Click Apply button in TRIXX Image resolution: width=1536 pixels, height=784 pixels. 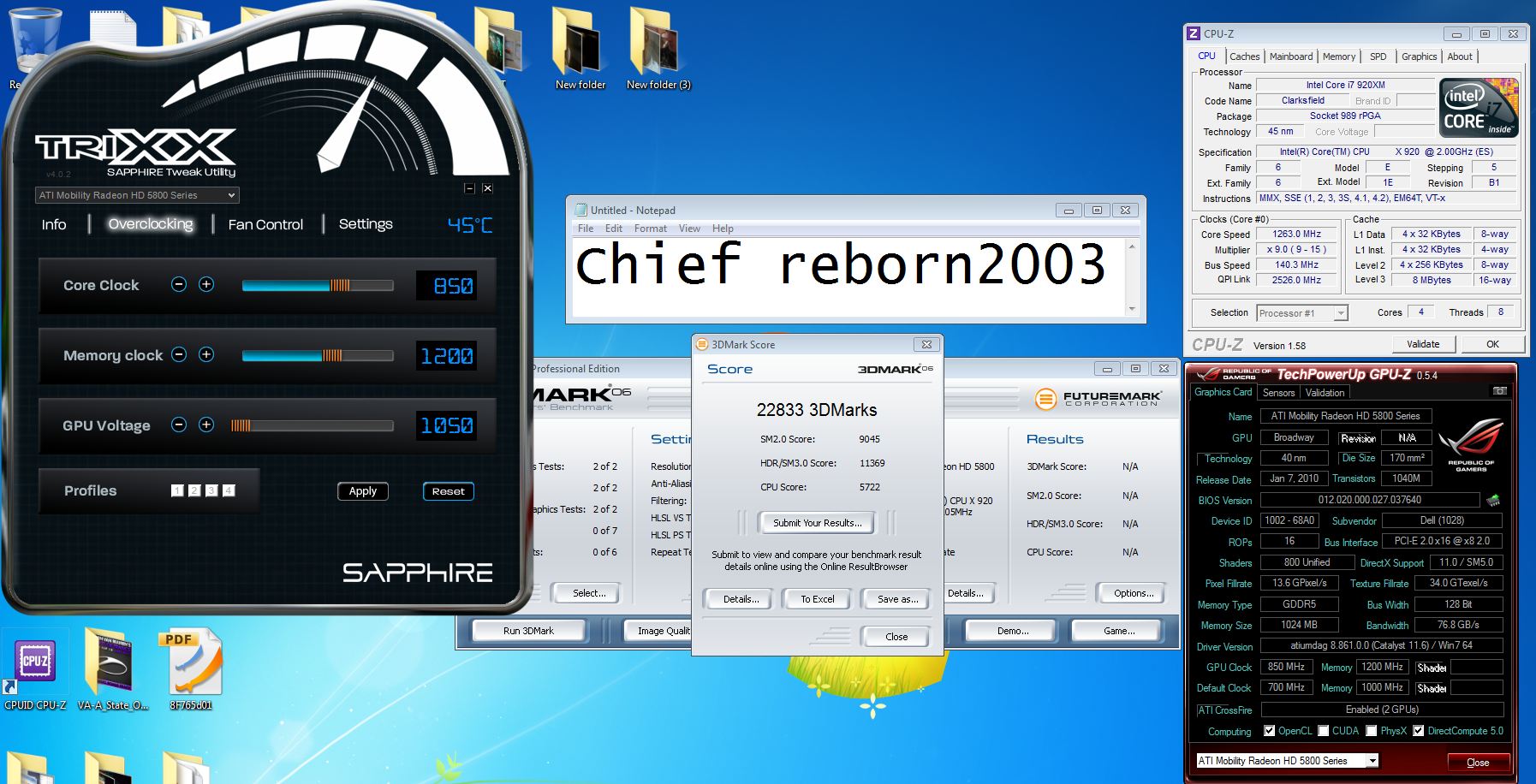[363, 491]
